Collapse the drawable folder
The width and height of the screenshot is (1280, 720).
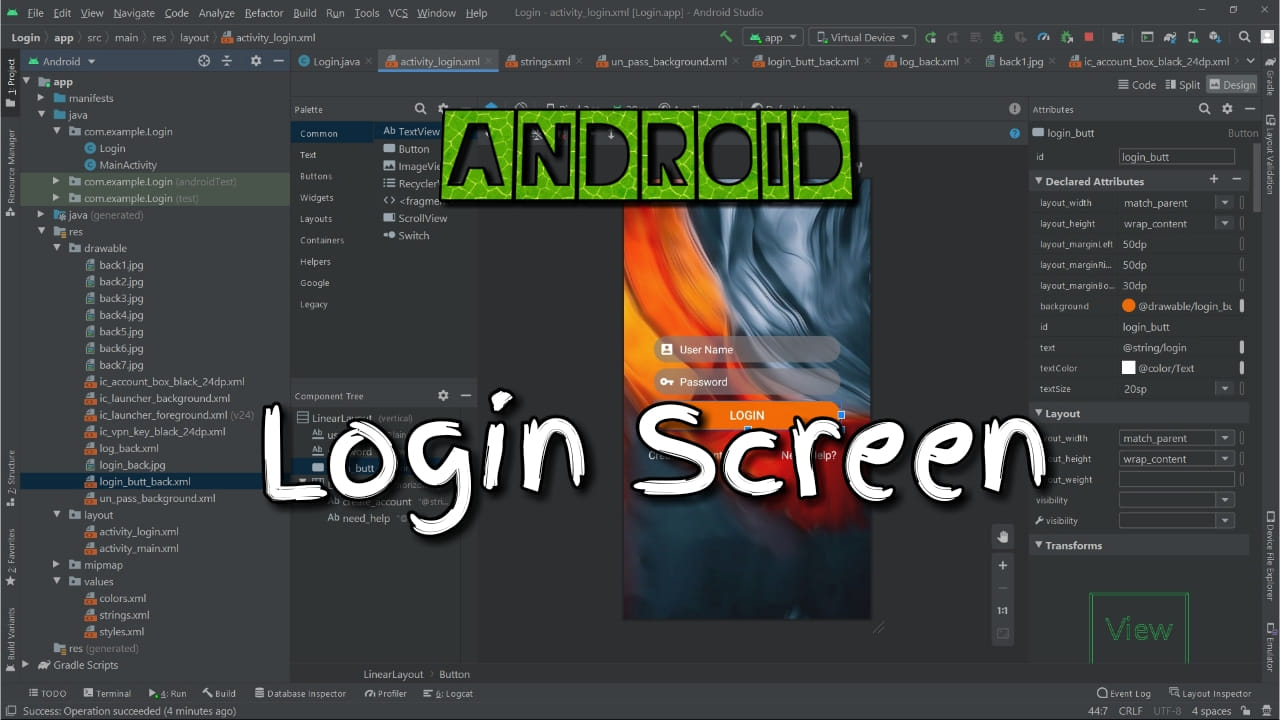tap(58, 248)
